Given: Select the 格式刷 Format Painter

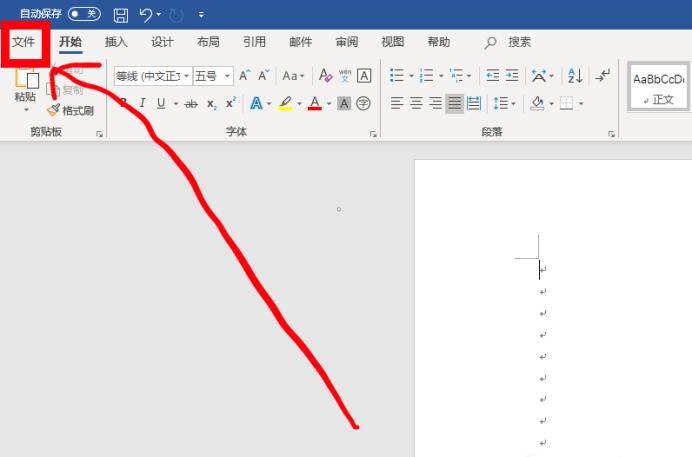Looking at the screenshot, I should click(71, 110).
